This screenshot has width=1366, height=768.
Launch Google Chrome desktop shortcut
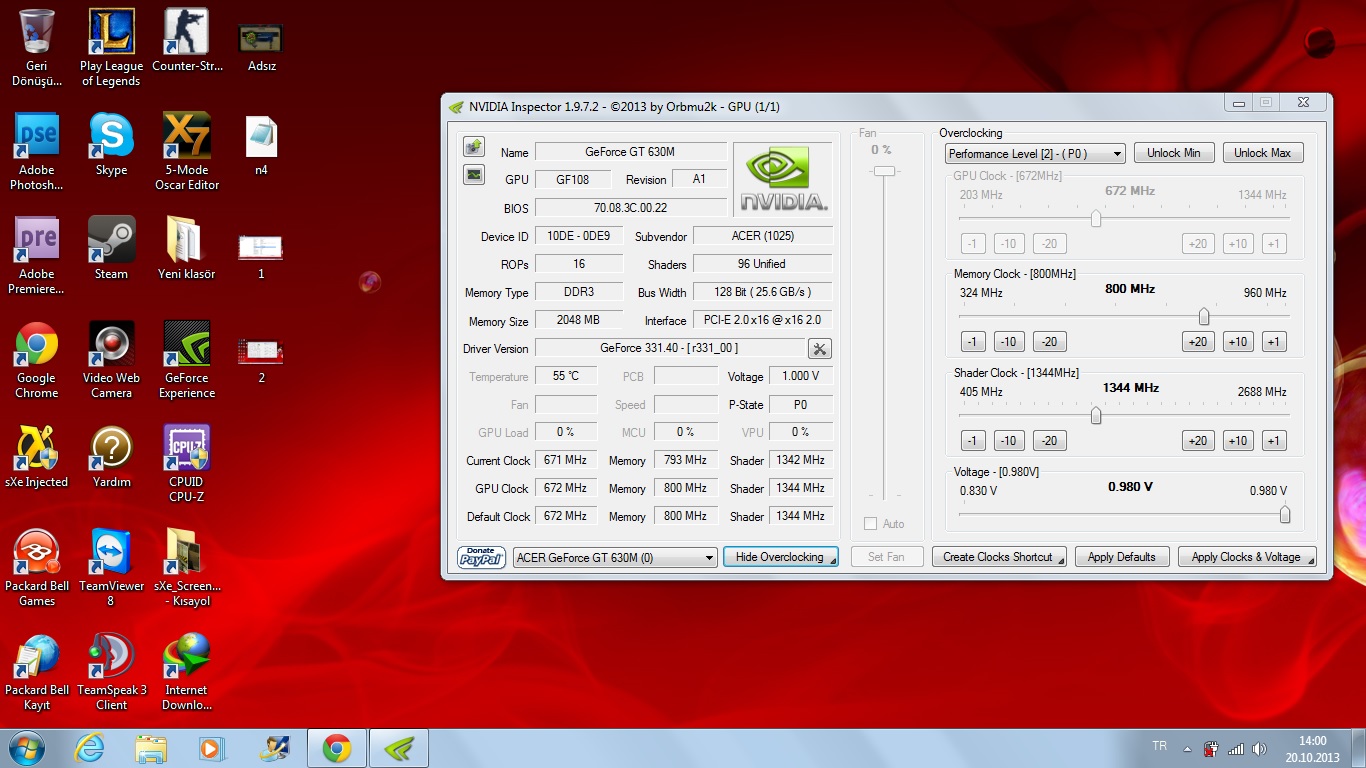(x=37, y=359)
